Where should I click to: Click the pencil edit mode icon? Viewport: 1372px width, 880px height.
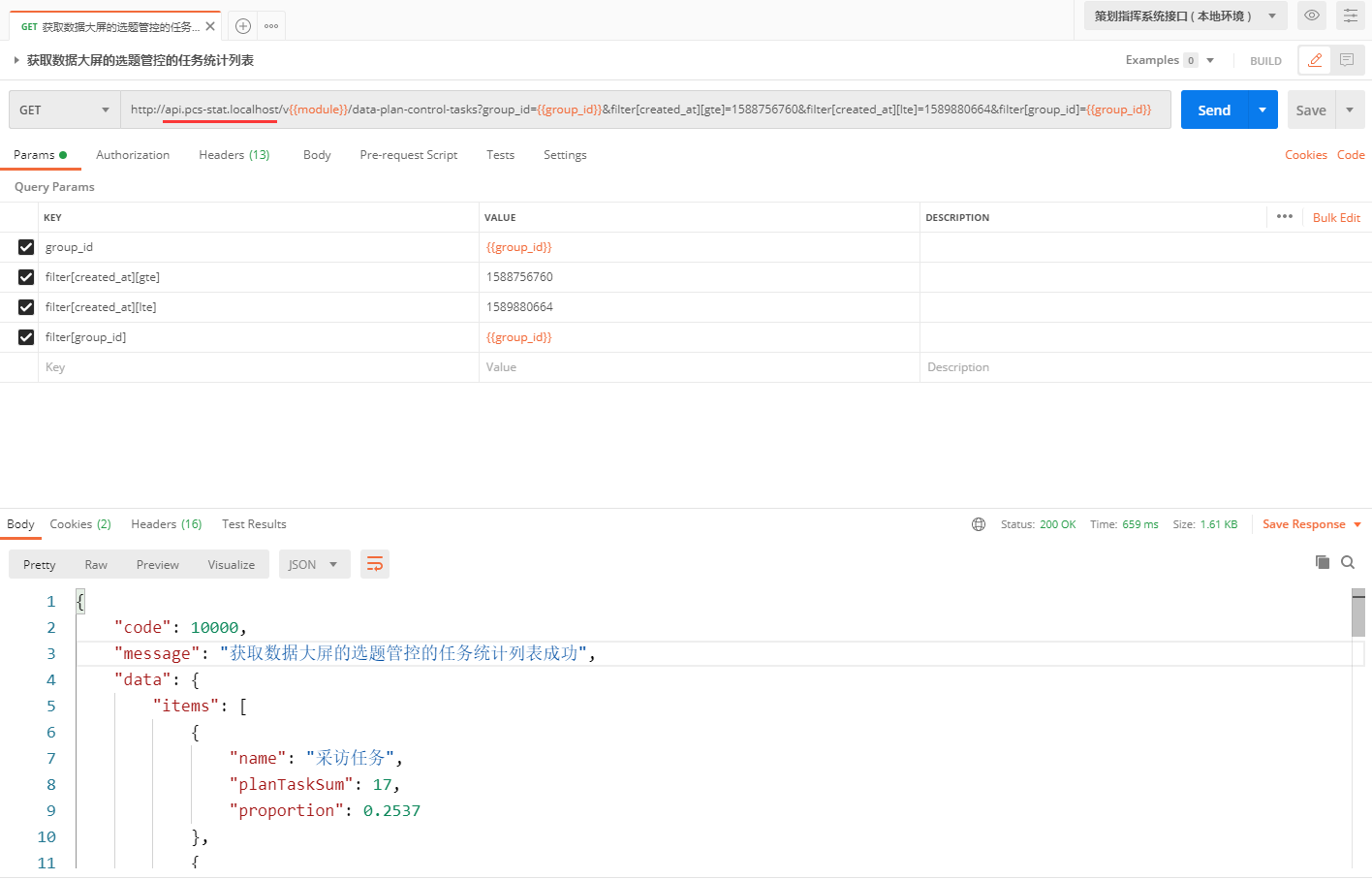[1315, 60]
